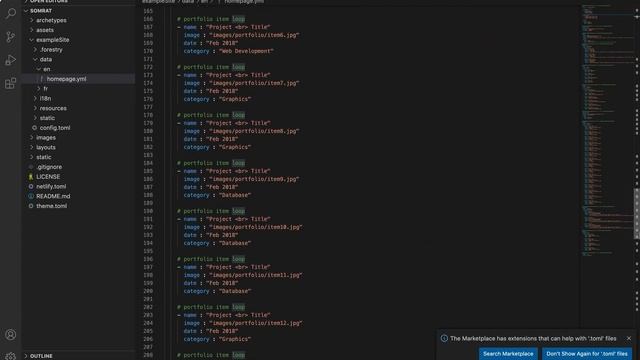This screenshot has width=640, height=360.
Task: Dismiss the Marketplace notification
Action: point(629,338)
